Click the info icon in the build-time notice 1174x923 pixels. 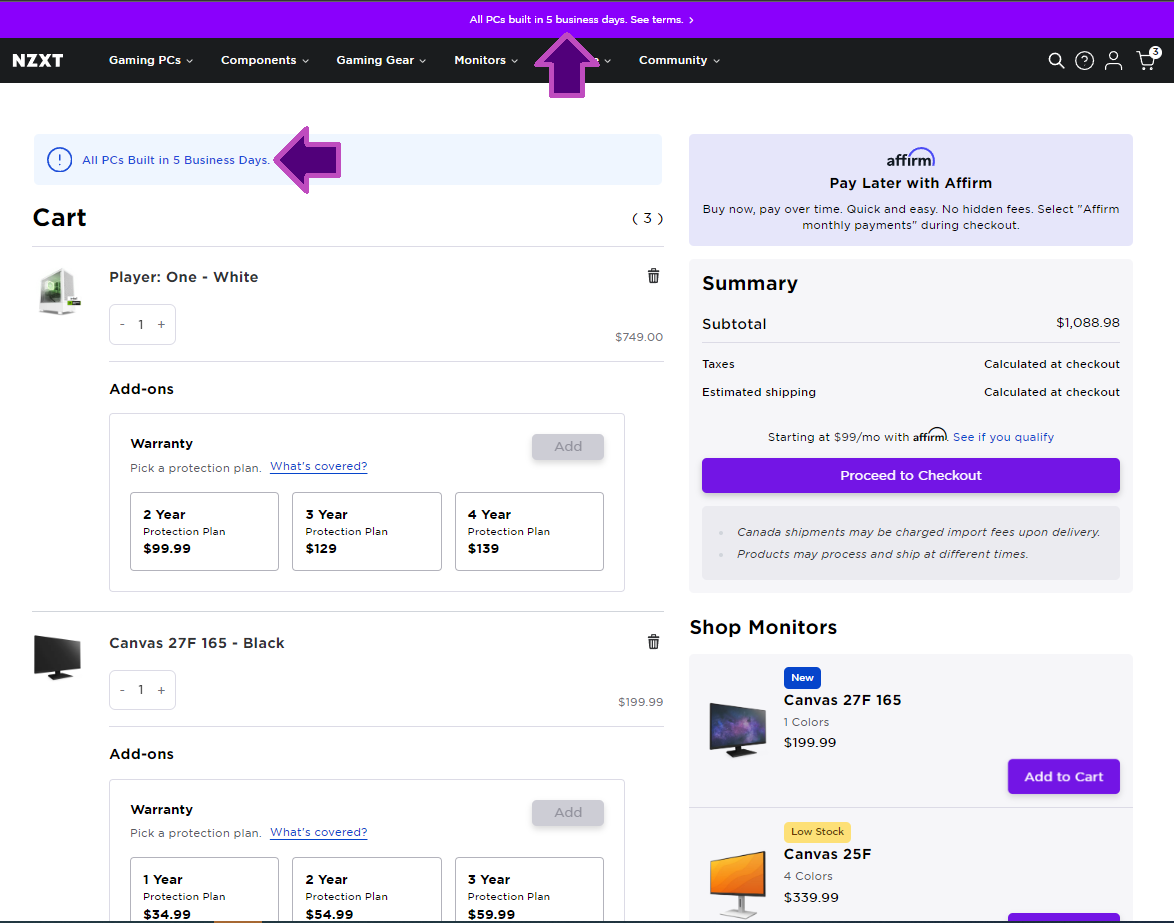60,159
